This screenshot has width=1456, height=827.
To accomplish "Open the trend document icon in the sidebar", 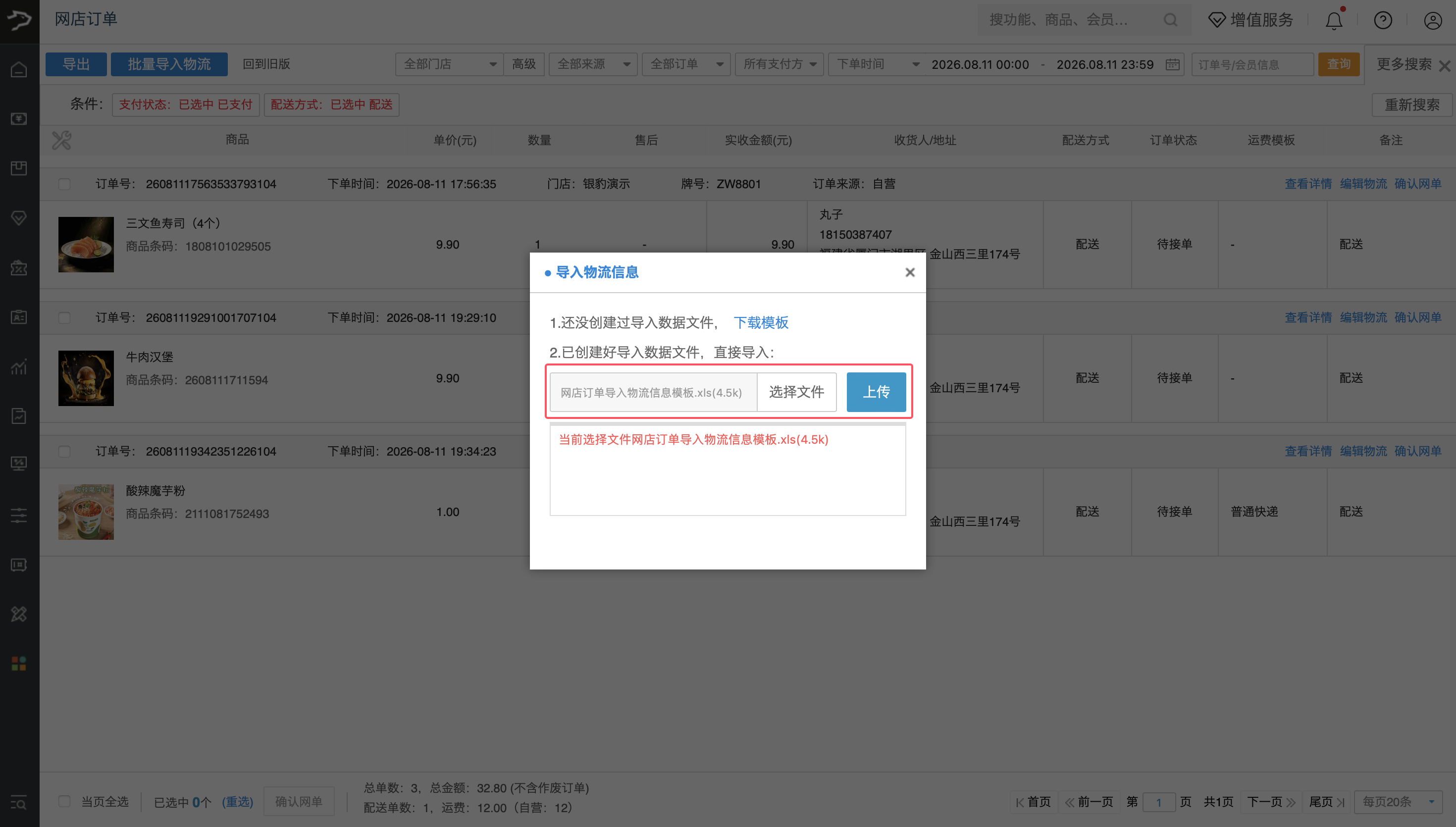I will pyautogui.click(x=19, y=416).
